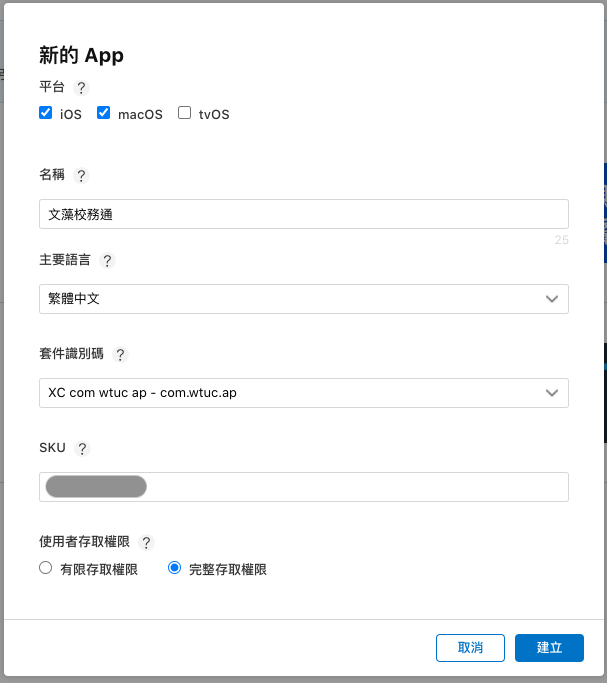Click the 名稱 field containing 文藻校務通
Image resolution: width=607 pixels, height=683 pixels.
[303, 214]
